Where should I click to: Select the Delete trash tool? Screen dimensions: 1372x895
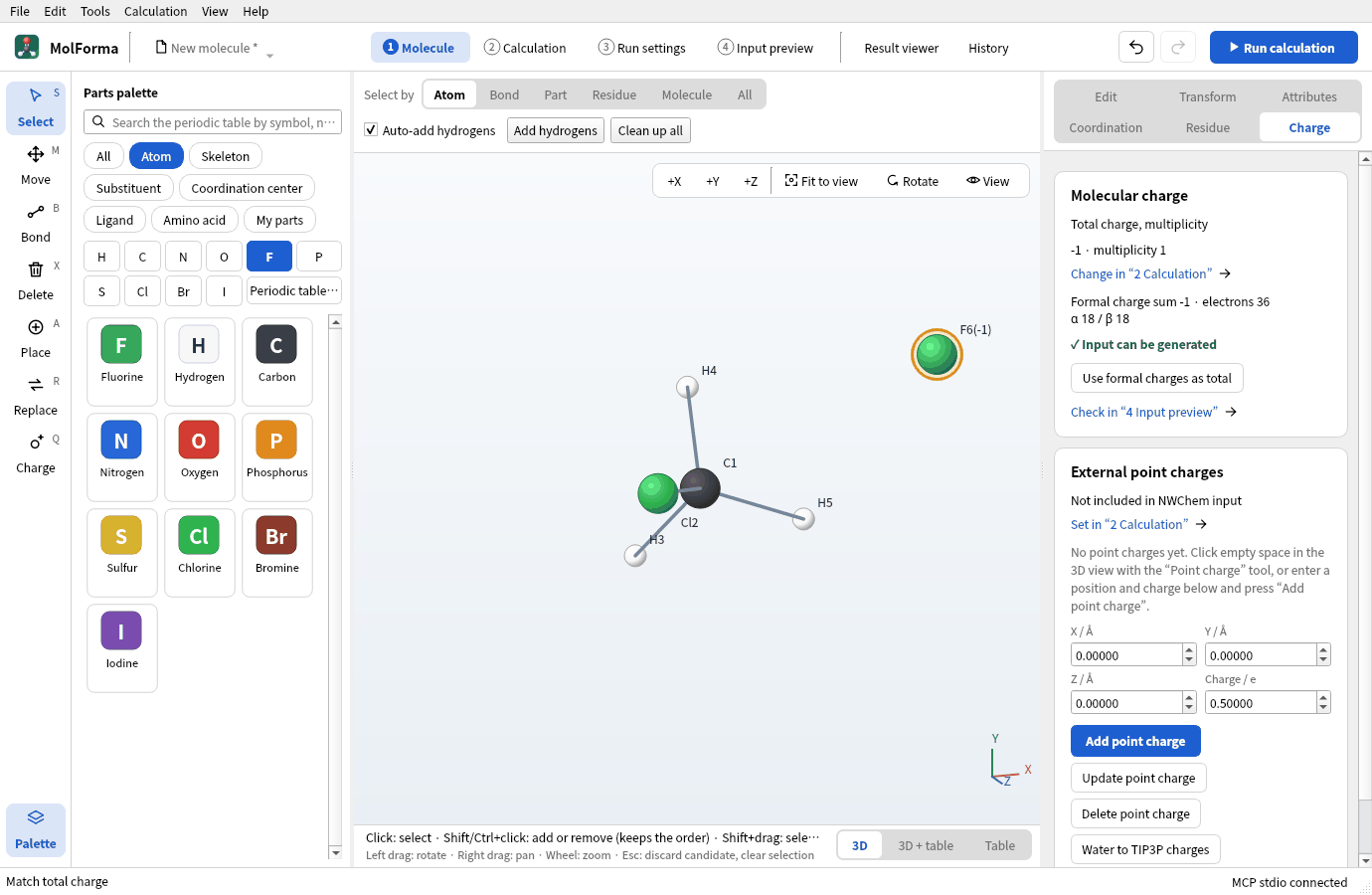36,280
